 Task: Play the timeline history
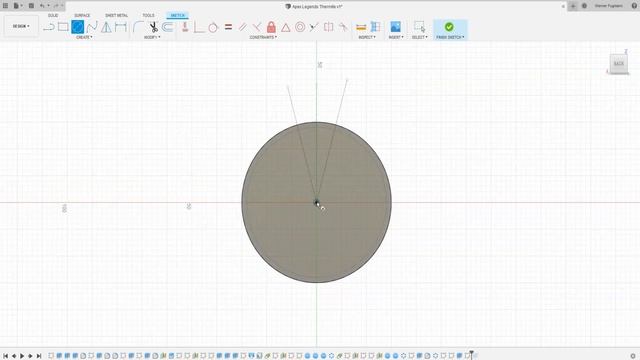22,356
